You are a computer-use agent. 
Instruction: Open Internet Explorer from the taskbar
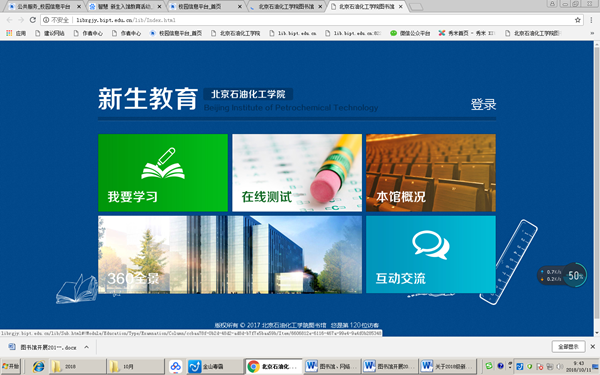tap(38, 366)
